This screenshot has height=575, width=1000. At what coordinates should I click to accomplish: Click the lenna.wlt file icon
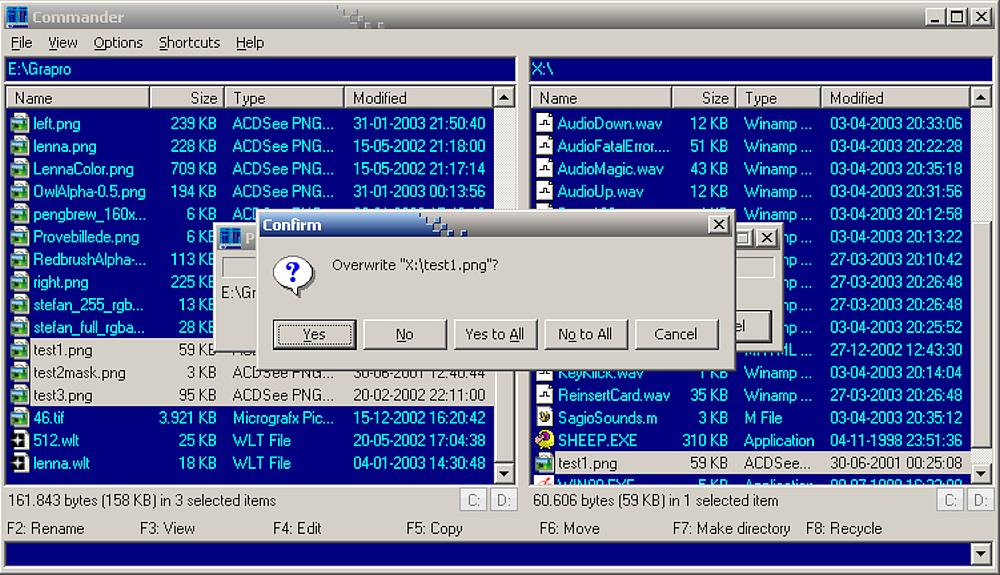20,463
